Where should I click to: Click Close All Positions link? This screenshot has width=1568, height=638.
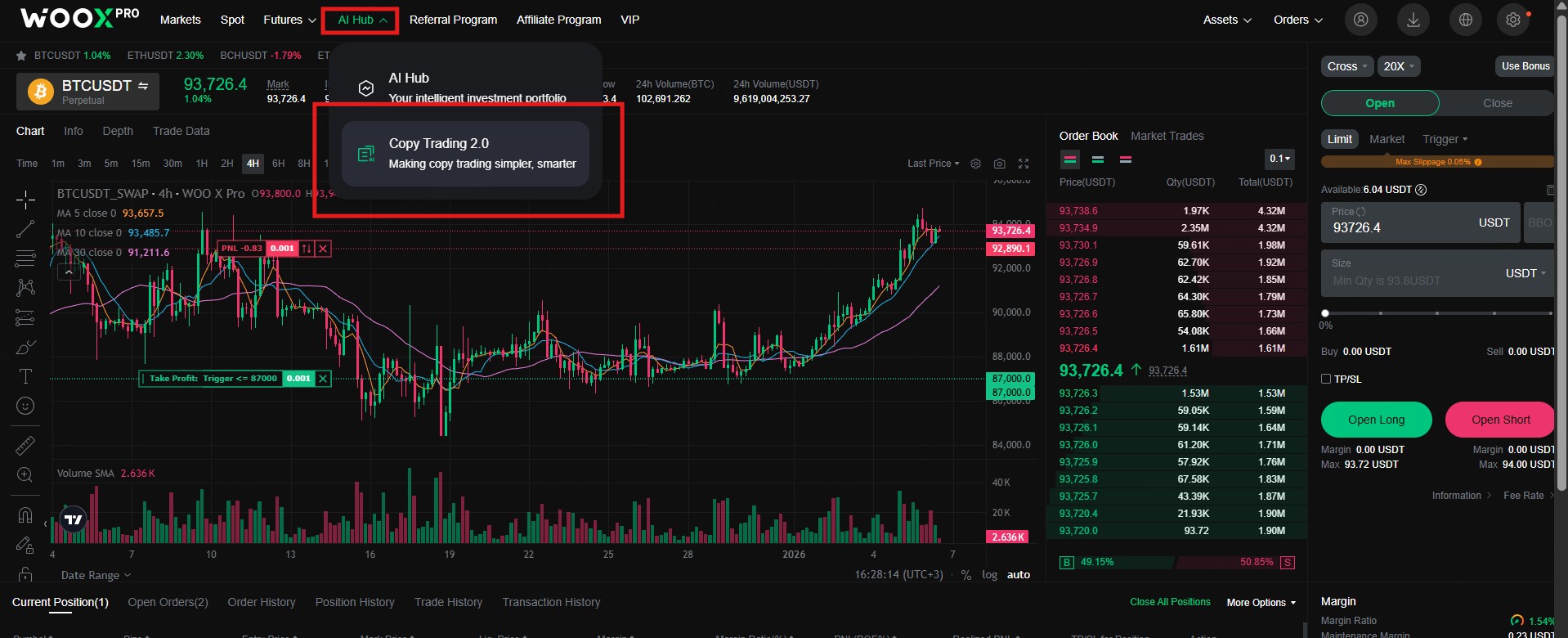click(1170, 602)
